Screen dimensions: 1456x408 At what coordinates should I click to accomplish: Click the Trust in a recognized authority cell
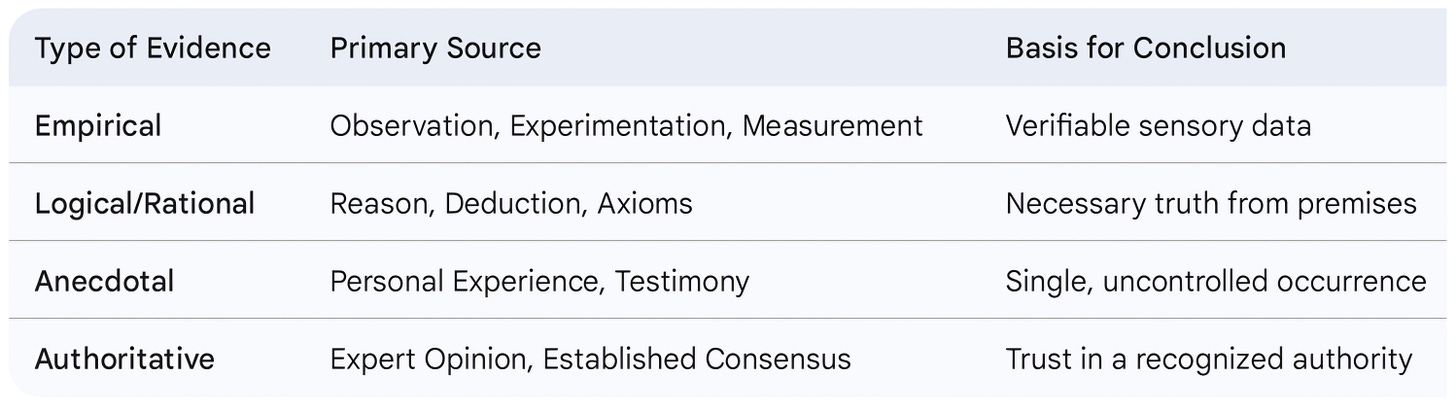pyautogui.click(x=1209, y=359)
